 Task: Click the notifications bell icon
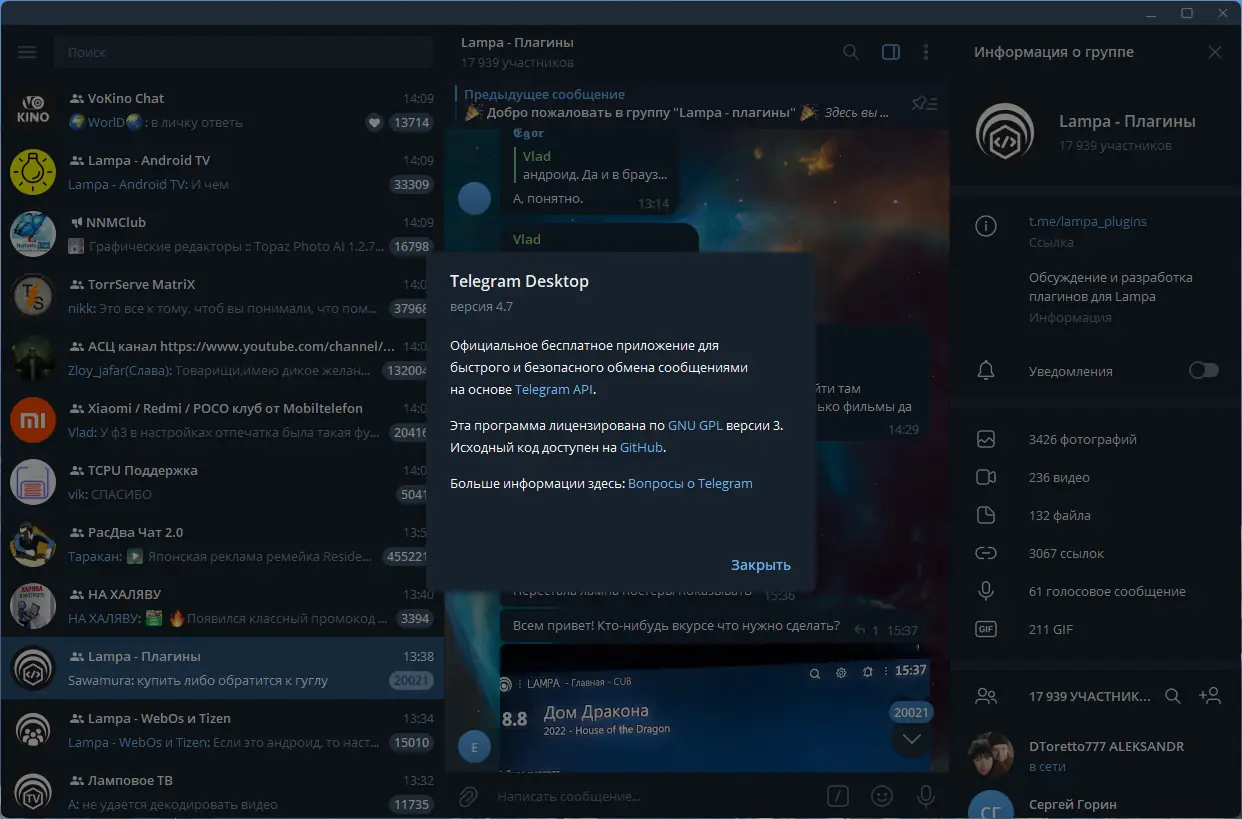pyautogui.click(x=986, y=371)
